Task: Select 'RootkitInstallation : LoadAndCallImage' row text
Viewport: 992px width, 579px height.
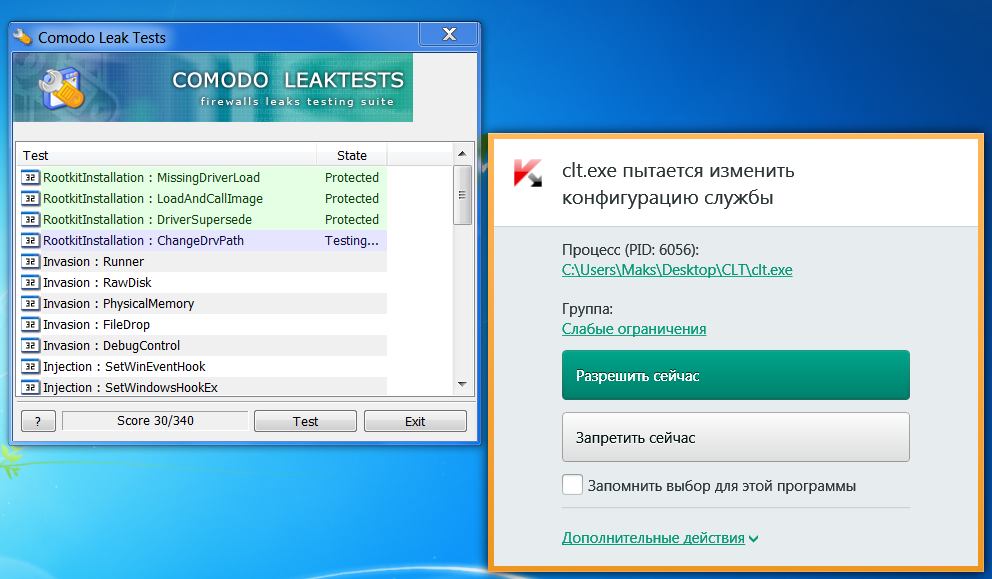Action: [x=152, y=199]
